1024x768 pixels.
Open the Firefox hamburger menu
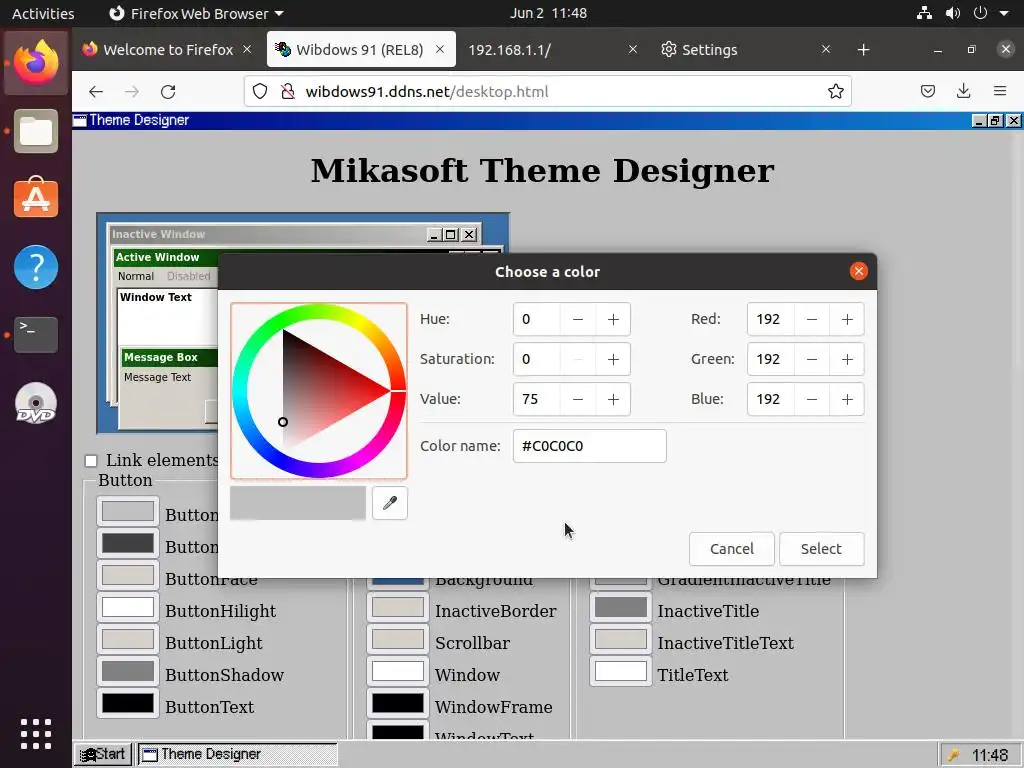pyautogui.click(x=999, y=91)
